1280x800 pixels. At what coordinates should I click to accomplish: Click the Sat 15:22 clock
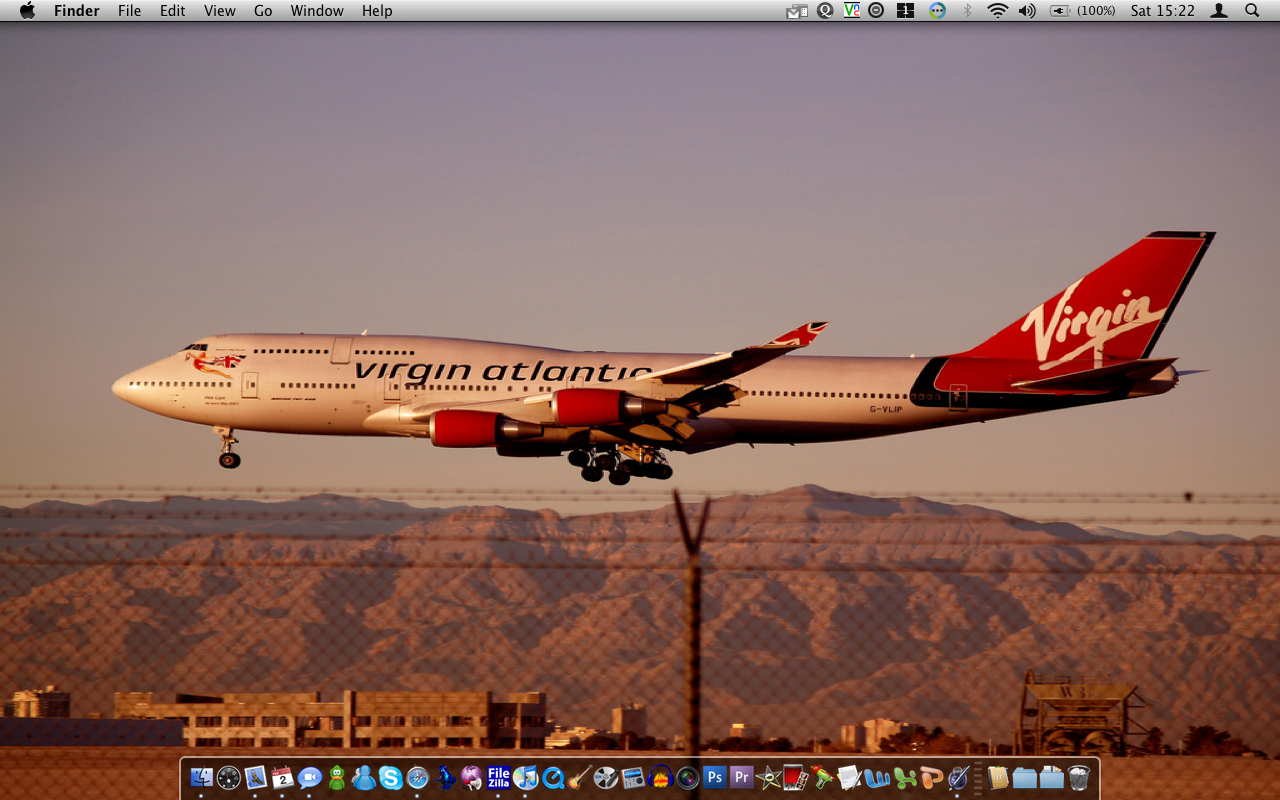(x=1163, y=11)
